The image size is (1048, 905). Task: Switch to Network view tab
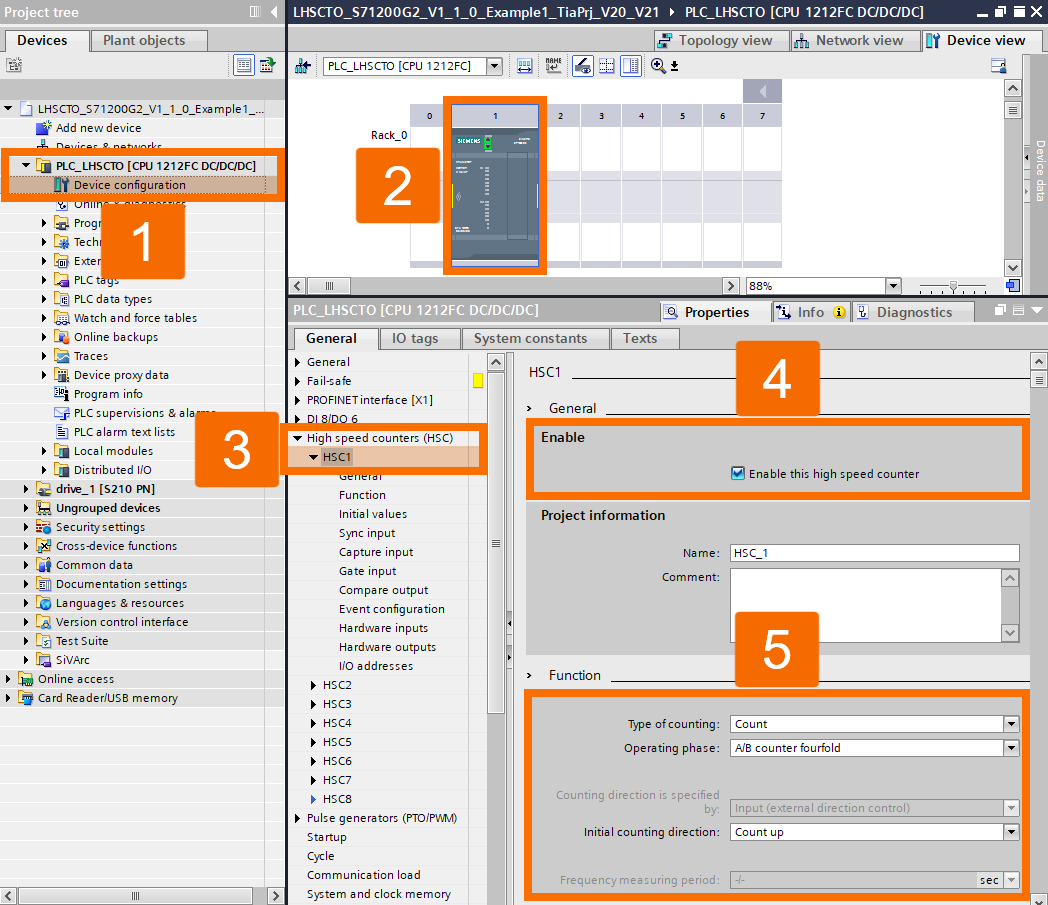[855, 41]
